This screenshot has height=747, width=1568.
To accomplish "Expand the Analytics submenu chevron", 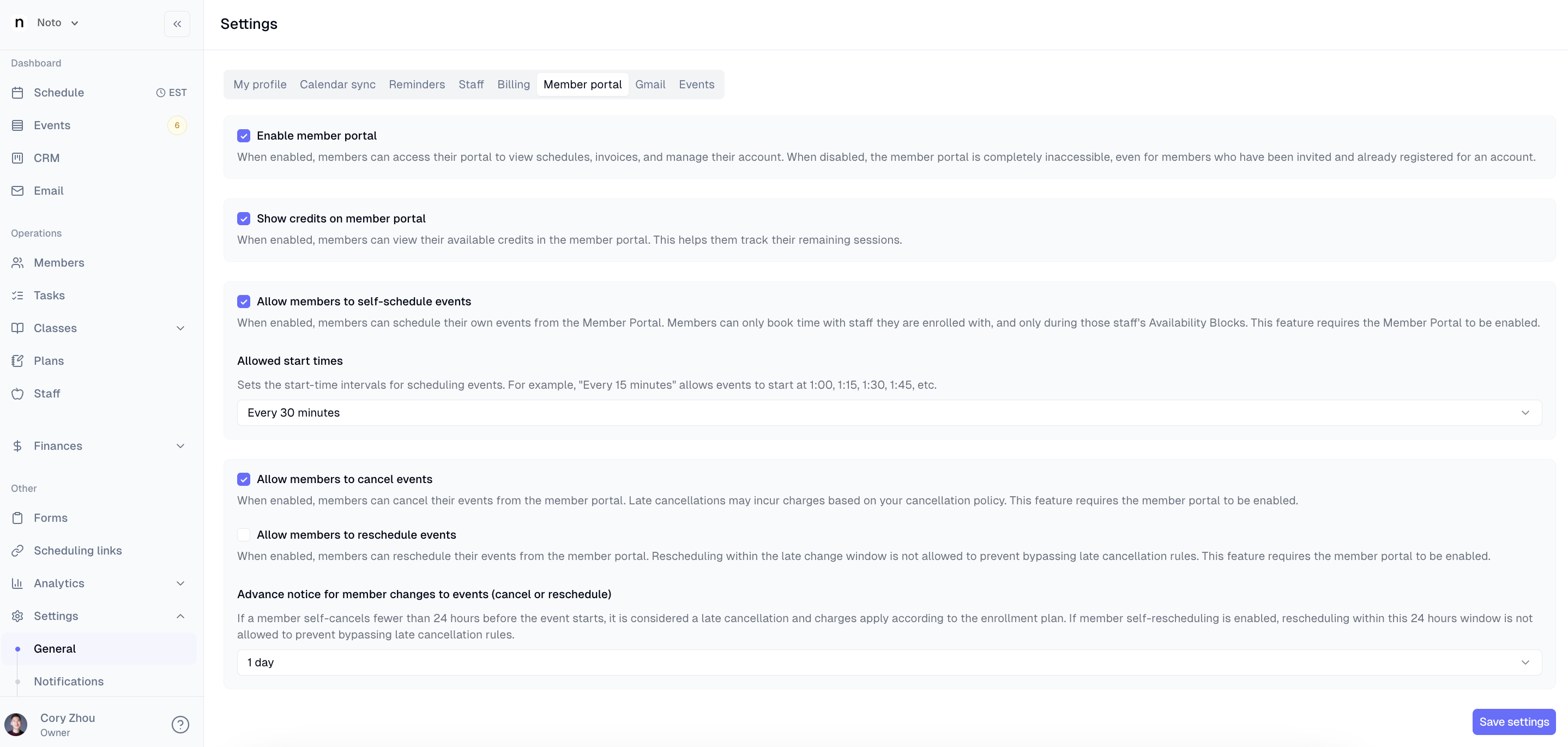I will (180, 583).
